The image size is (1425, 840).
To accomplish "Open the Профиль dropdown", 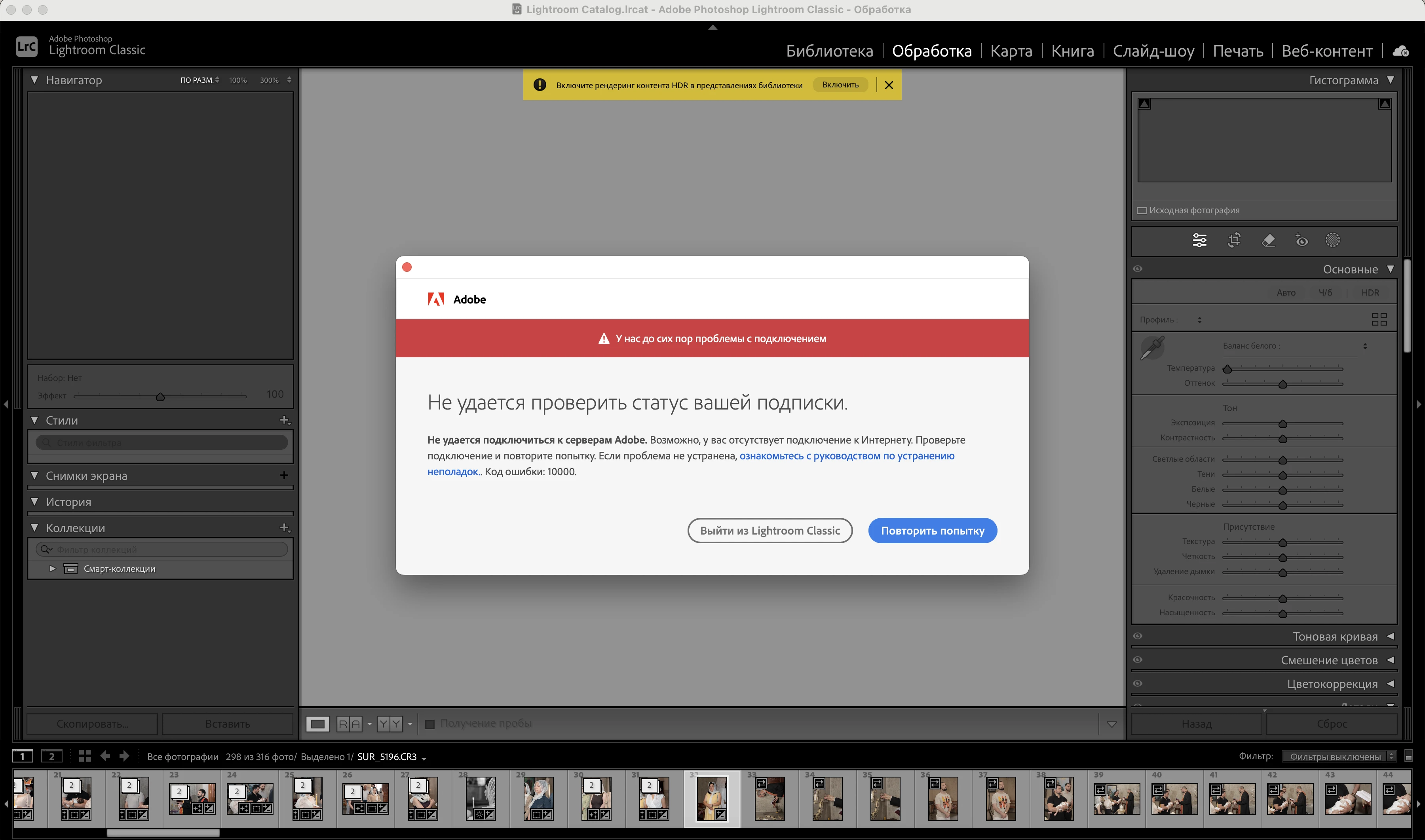I will [1200, 320].
